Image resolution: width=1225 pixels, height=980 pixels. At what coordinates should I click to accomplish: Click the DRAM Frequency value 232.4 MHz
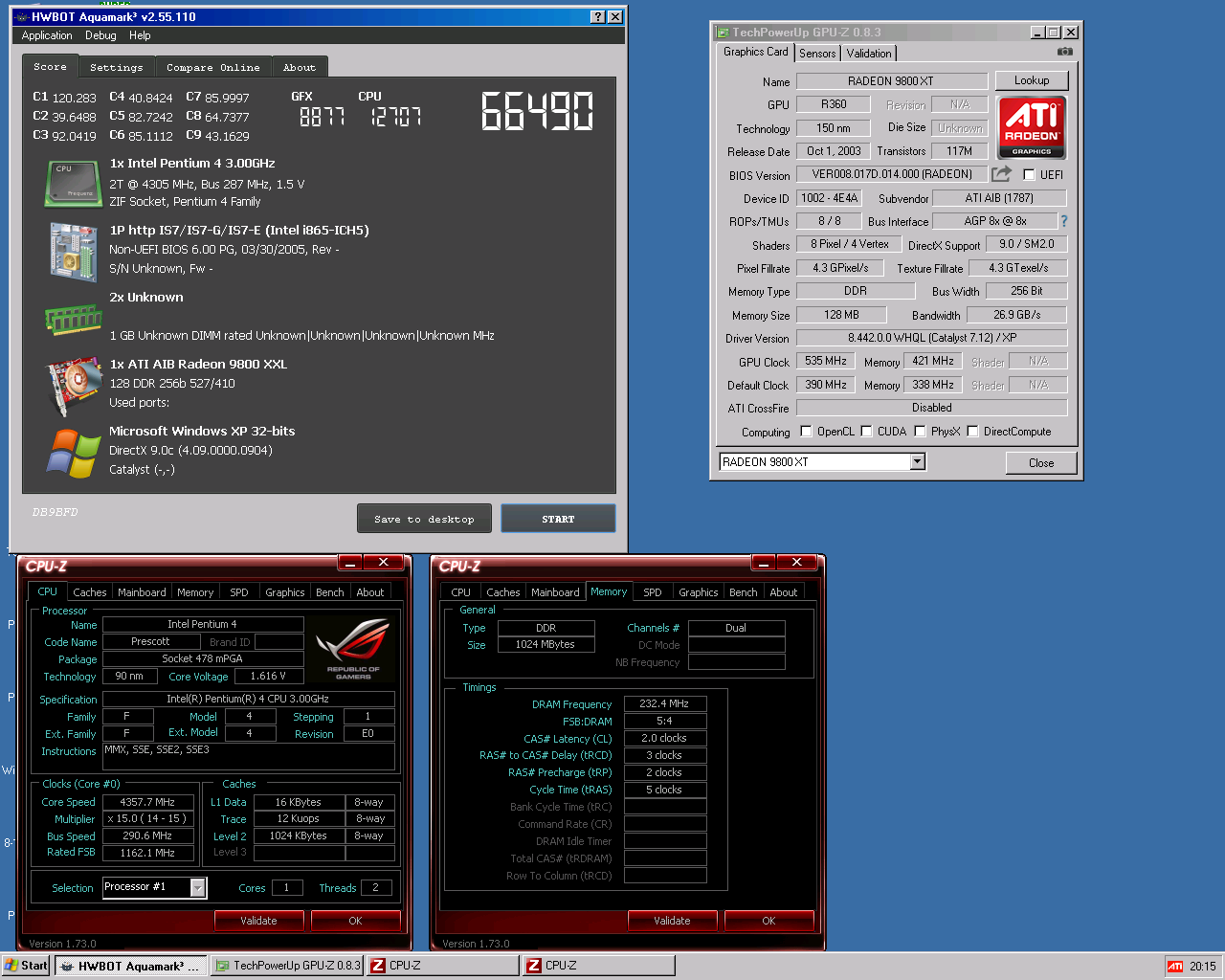pos(665,703)
